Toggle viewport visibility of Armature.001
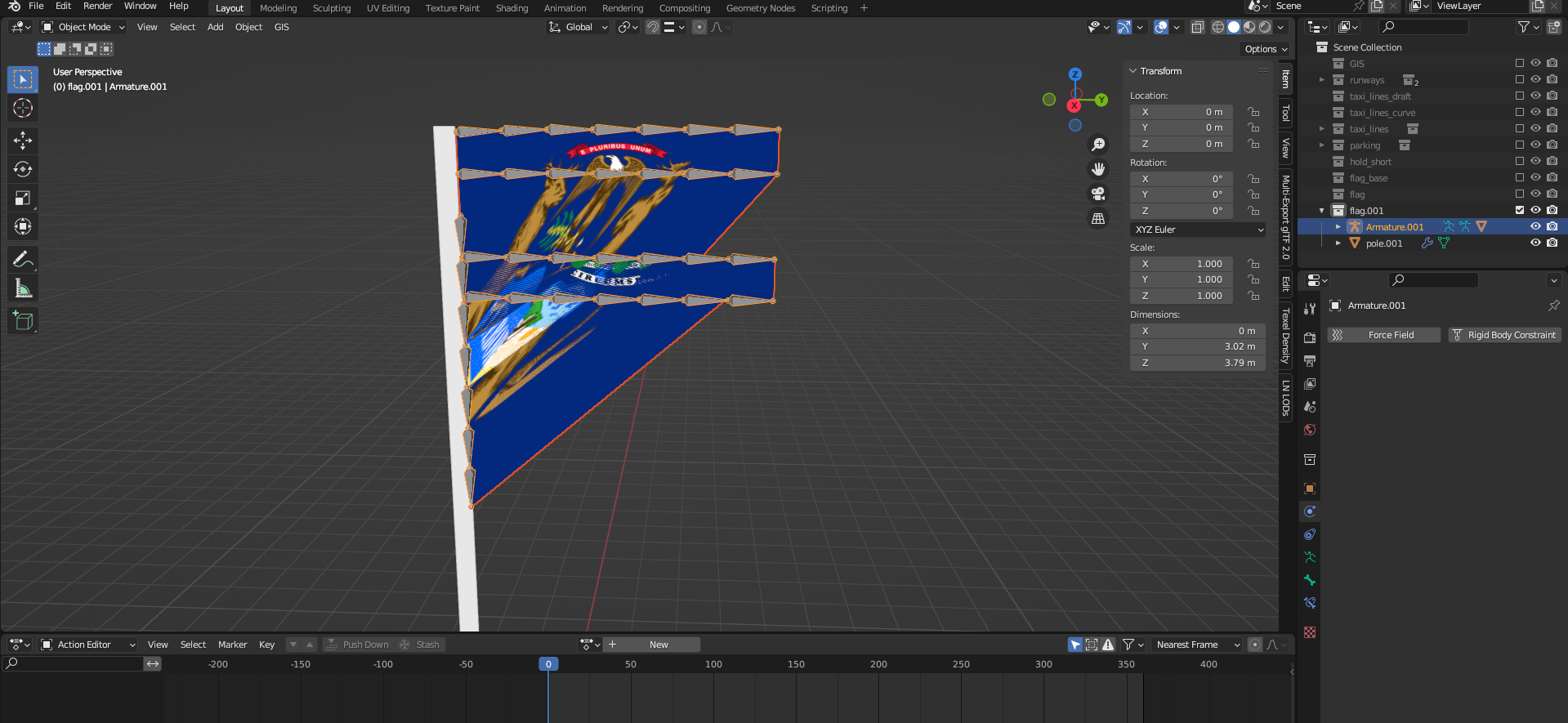 1535,227
